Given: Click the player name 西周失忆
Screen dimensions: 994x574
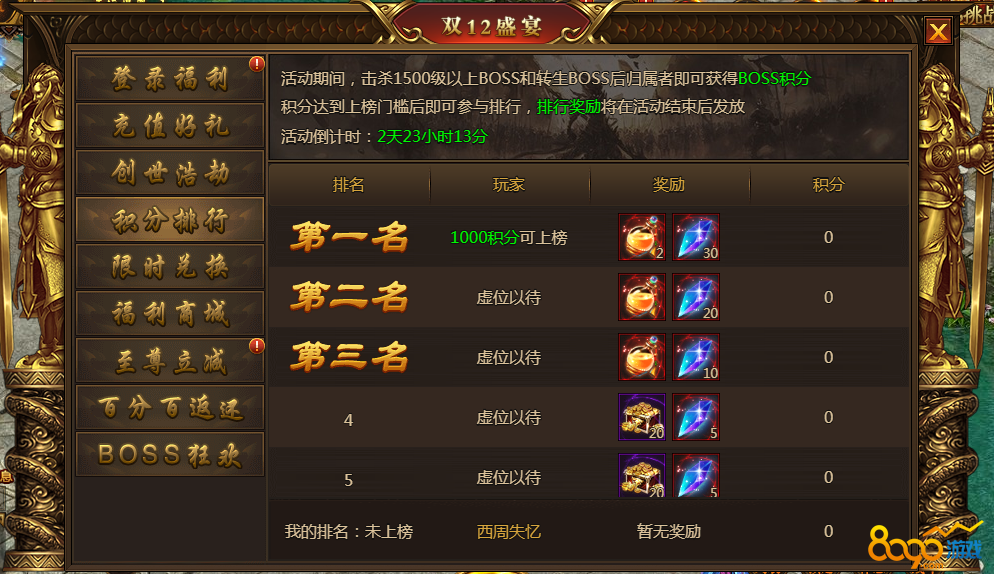Looking at the screenshot, I should tap(508, 532).
